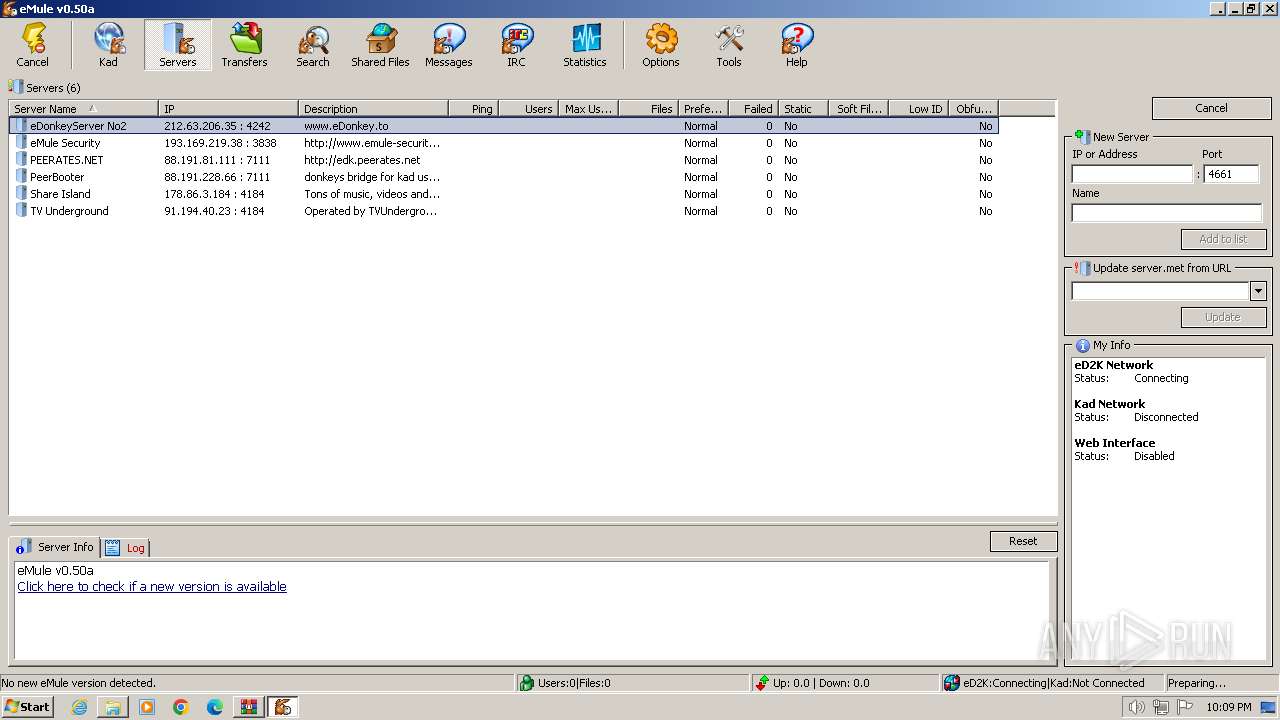The height and width of the screenshot is (720, 1280).
Task: Click the eMule taskbar button
Action: click(x=282, y=707)
